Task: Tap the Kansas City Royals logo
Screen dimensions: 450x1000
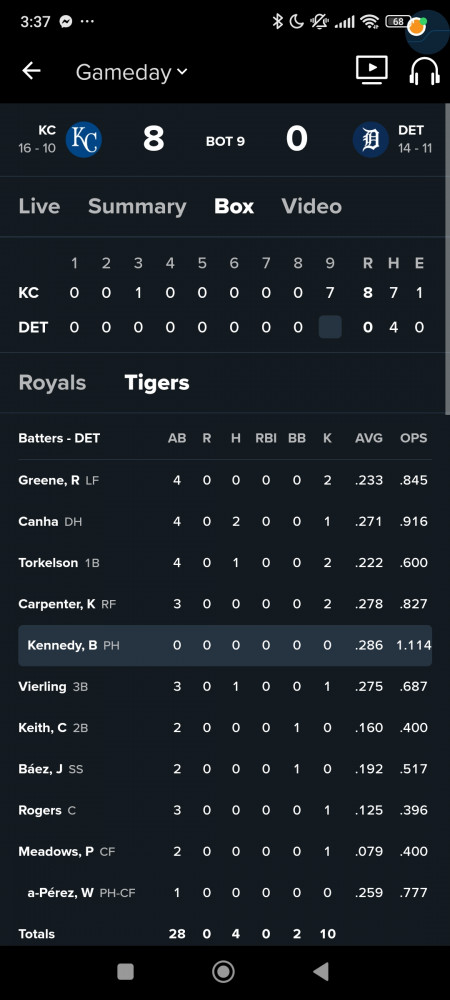Action: pyautogui.click(x=83, y=139)
